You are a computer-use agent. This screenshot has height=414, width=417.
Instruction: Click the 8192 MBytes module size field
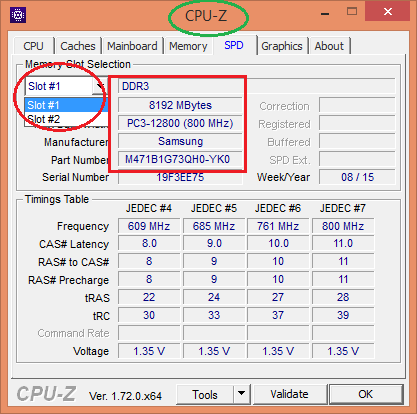point(180,105)
